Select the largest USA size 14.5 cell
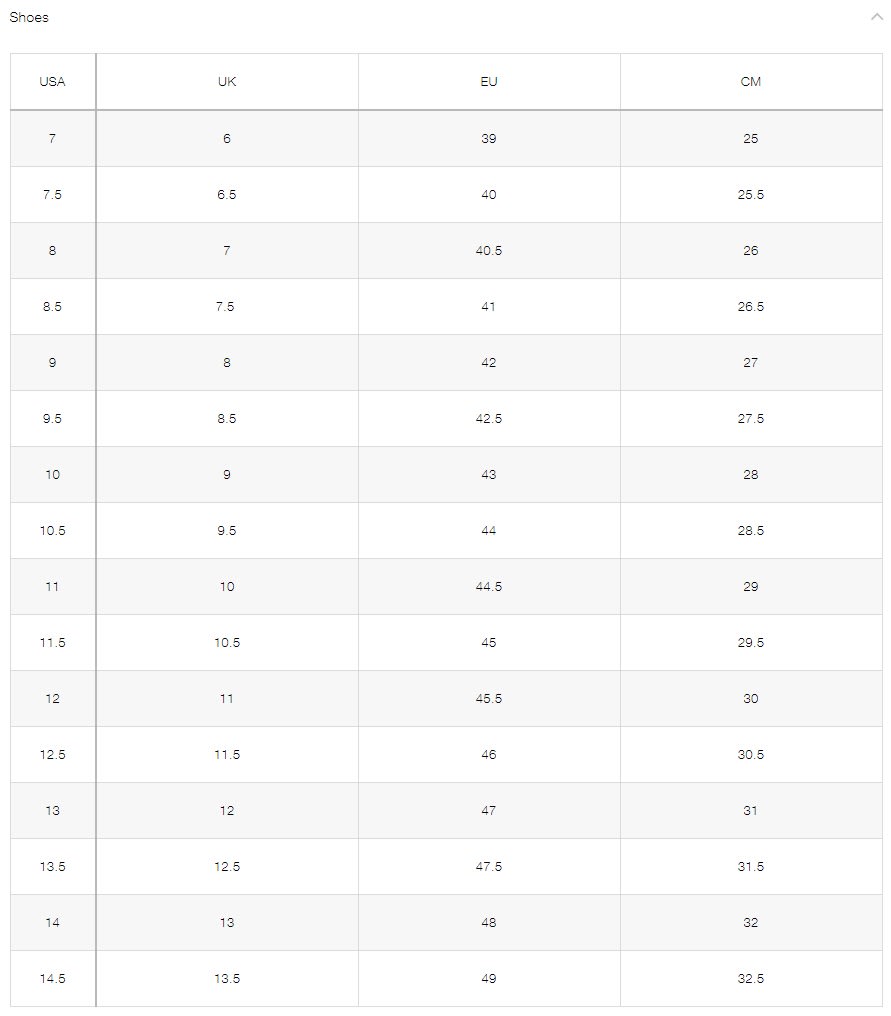Screen dimensions: 891x1016 click(x=51, y=979)
